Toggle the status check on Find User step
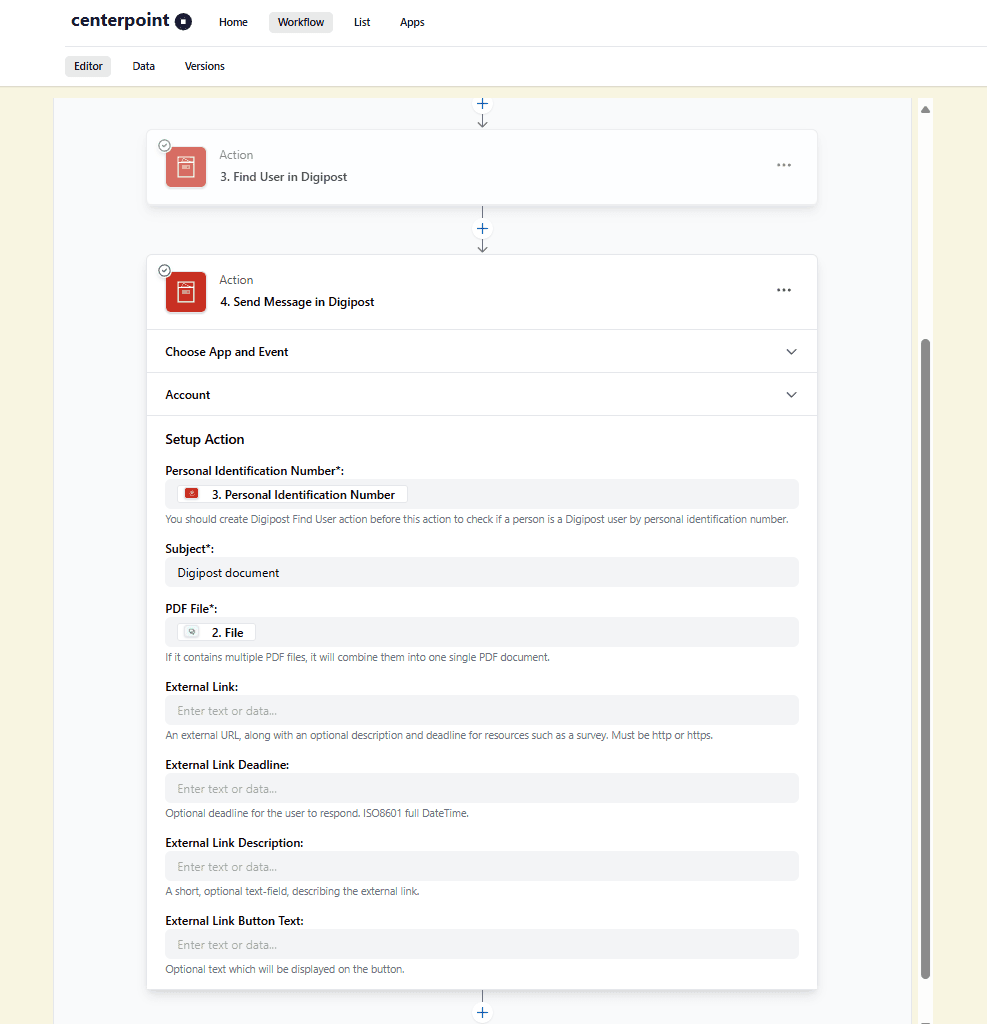 pos(164,145)
